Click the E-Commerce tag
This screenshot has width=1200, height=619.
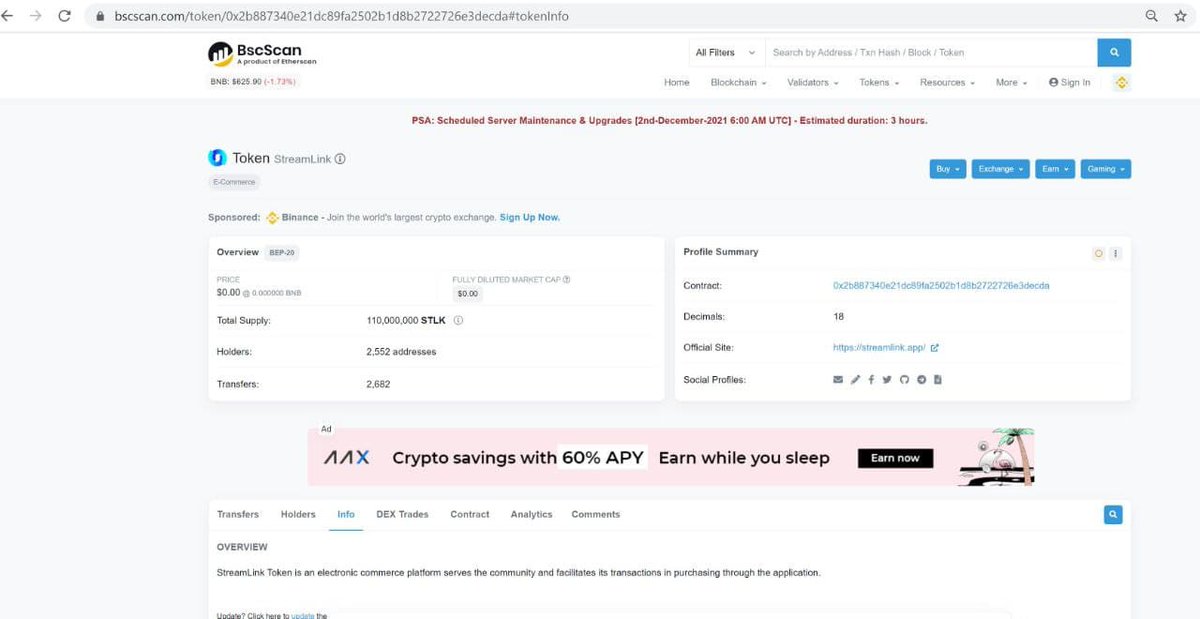[234, 183]
